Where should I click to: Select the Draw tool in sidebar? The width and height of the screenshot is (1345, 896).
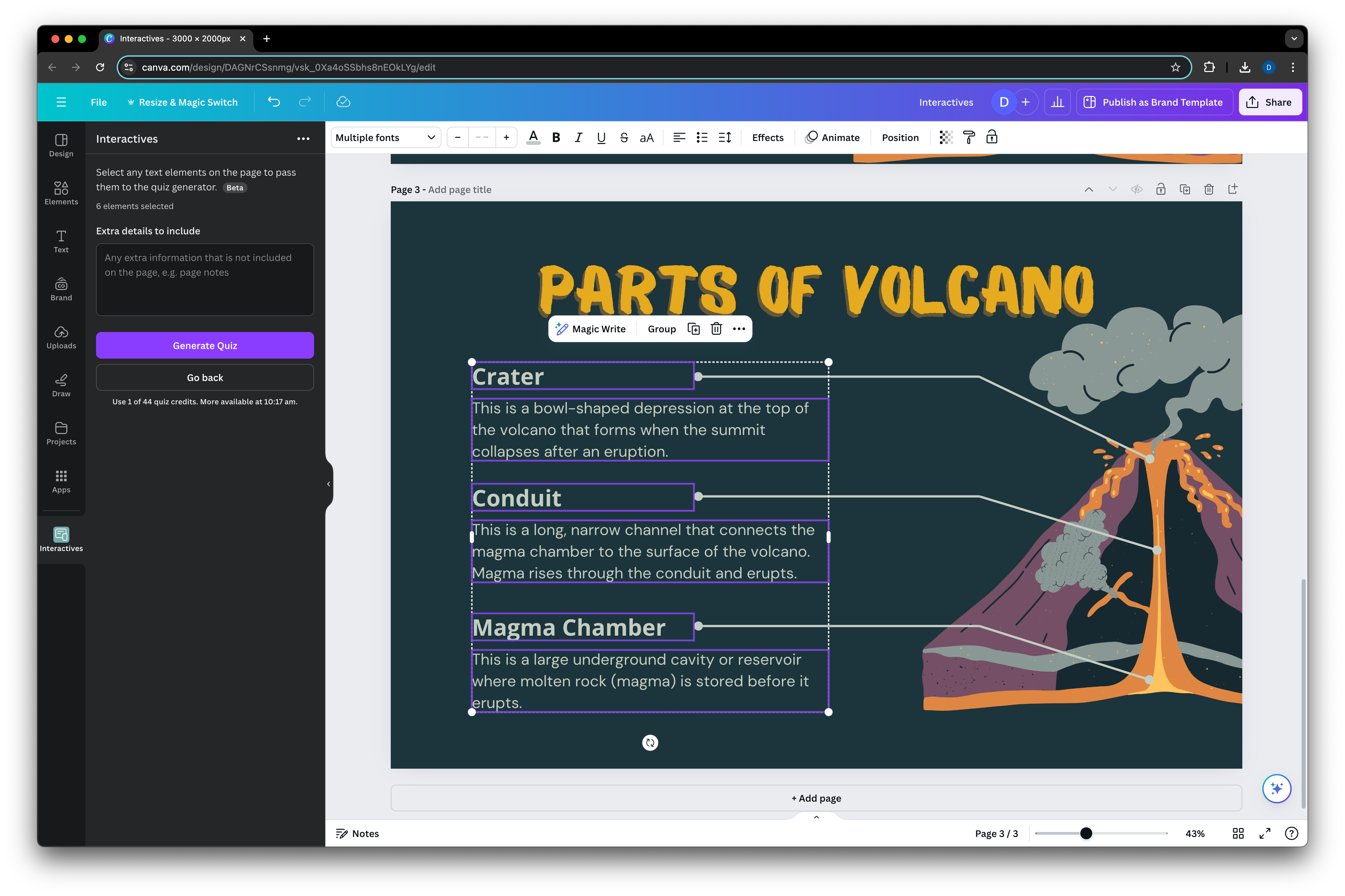(x=61, y=385)
